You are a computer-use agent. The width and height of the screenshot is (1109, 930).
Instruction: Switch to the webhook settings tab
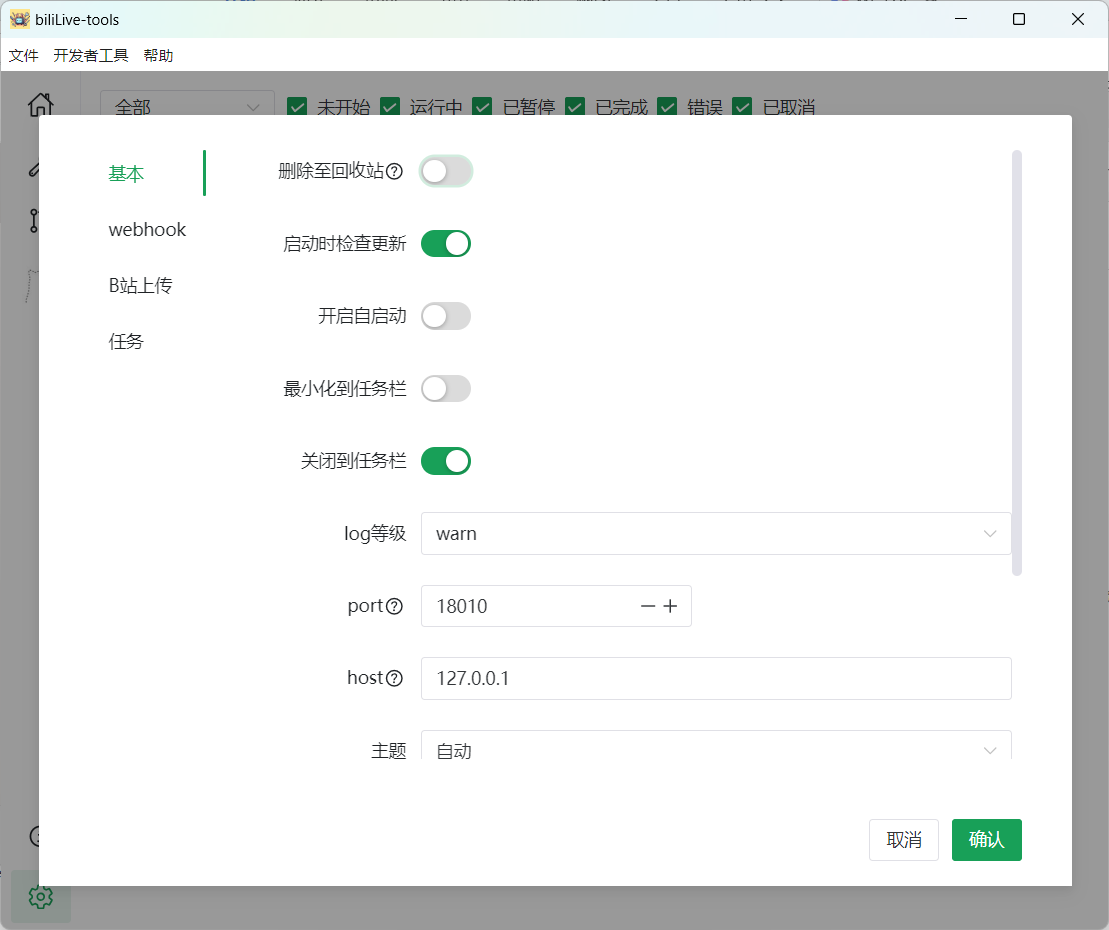coord(147,229)
